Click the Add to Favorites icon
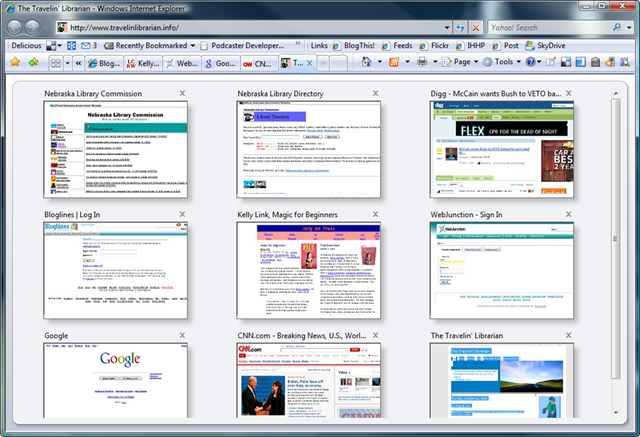 [33, 62]
